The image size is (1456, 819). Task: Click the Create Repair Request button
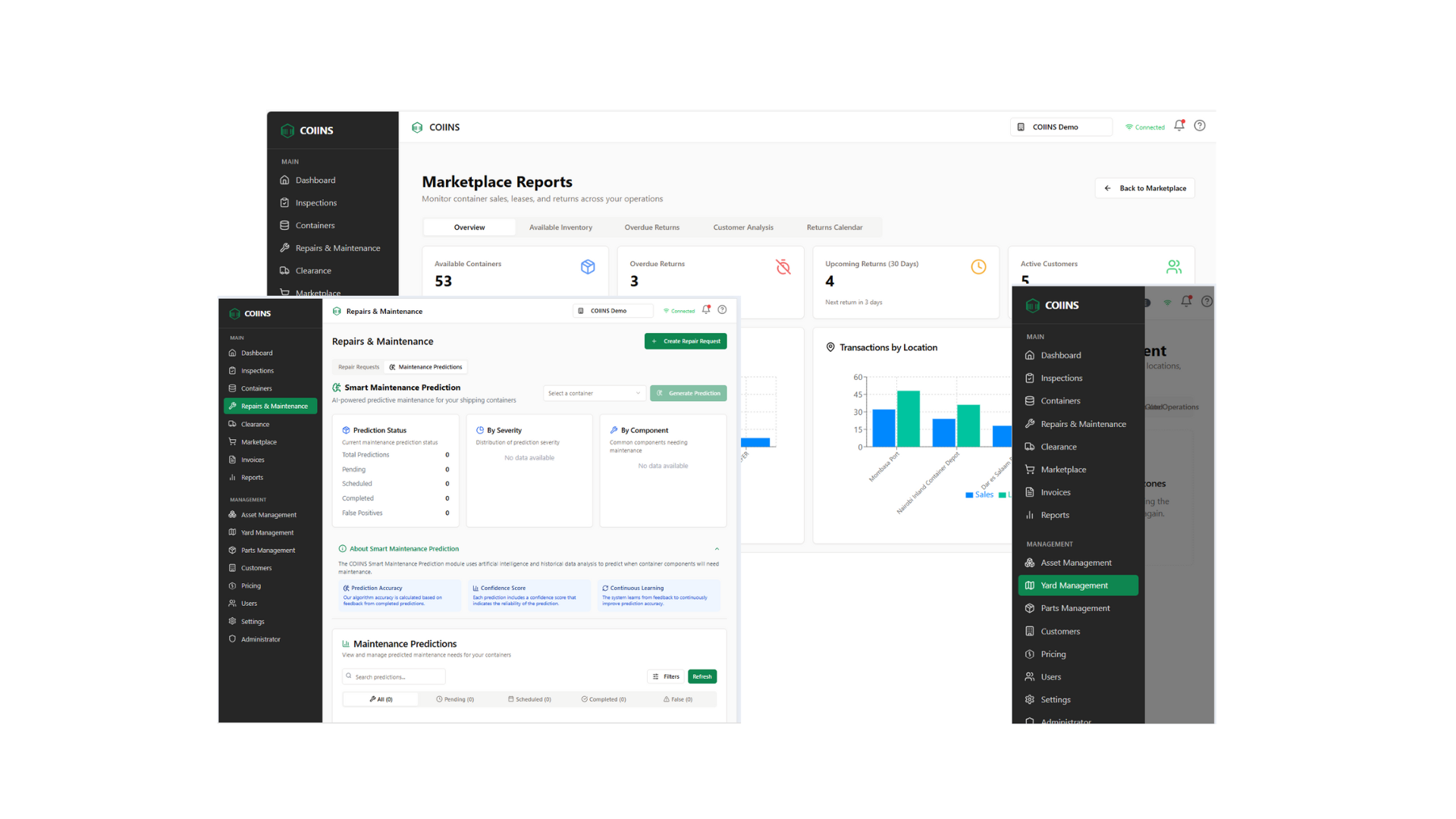coord(686,341)
